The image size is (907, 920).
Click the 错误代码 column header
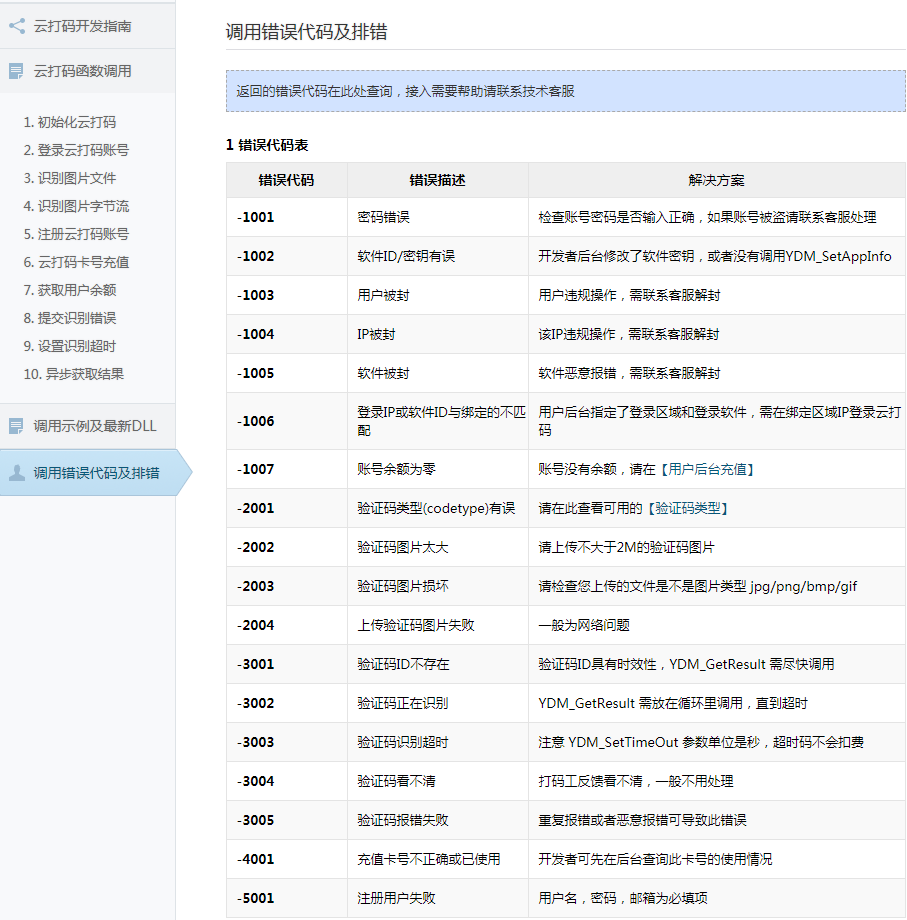(x=287, y=180)
